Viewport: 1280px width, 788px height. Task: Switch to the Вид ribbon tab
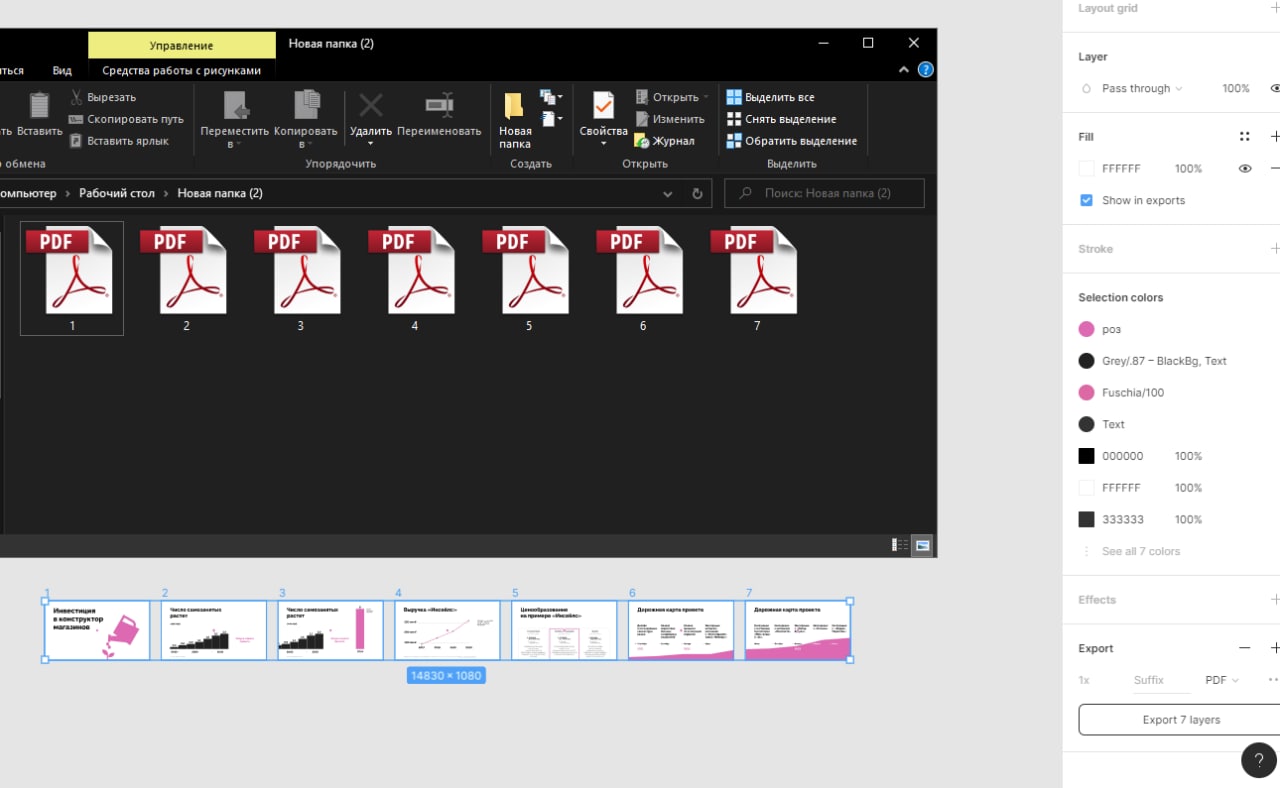tap(62, 71)
